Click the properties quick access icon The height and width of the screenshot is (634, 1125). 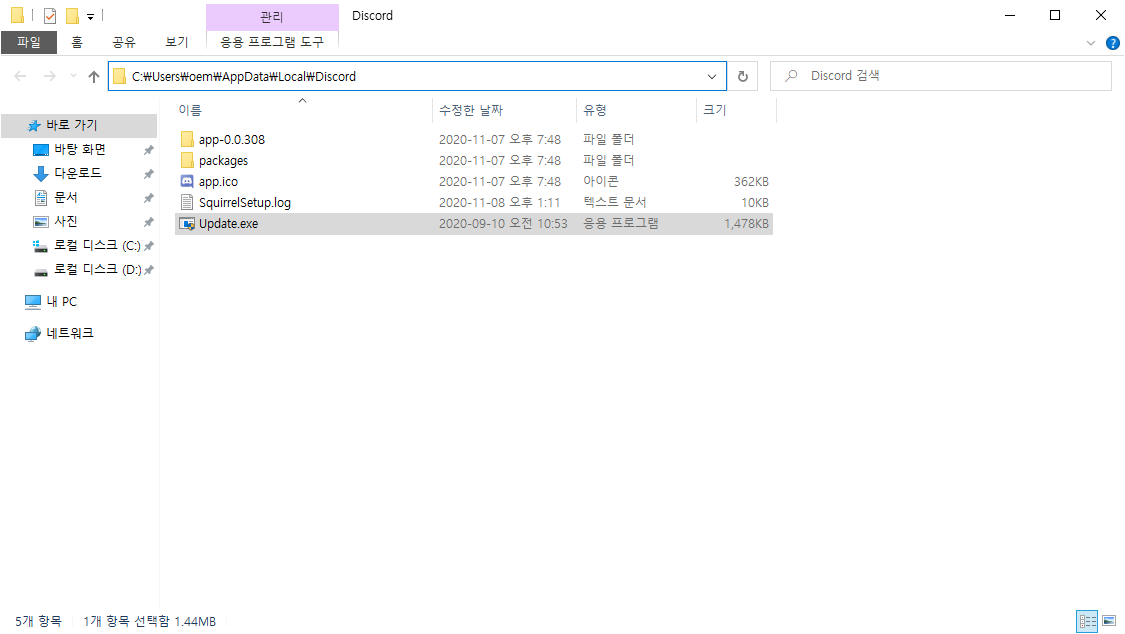(50, 15)
